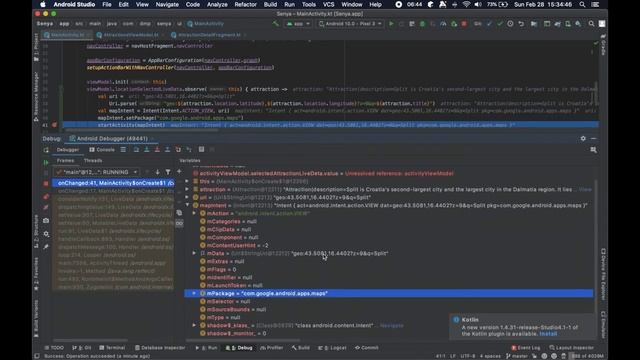Viewport: 640px width, 360px height.
Task: Click next frame down-arrow in Frames toolbar
Action: [157, 172]
